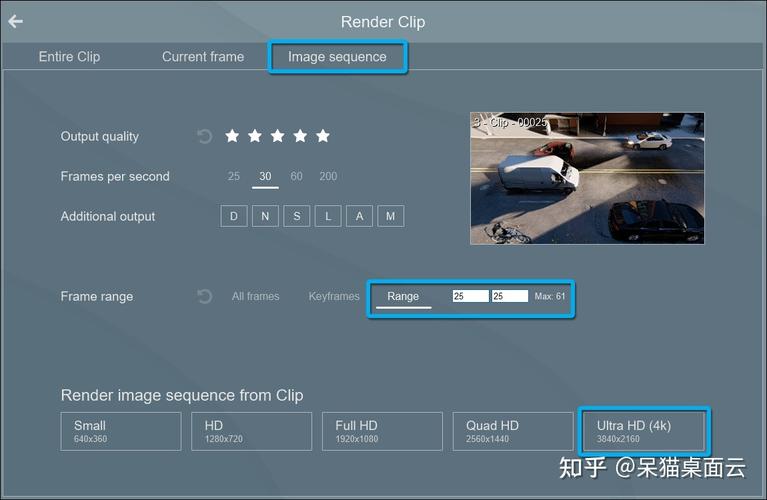Viewport: 767px width, 500px height.
Task: Select 200 frames per second
Action: coord(328,176)
